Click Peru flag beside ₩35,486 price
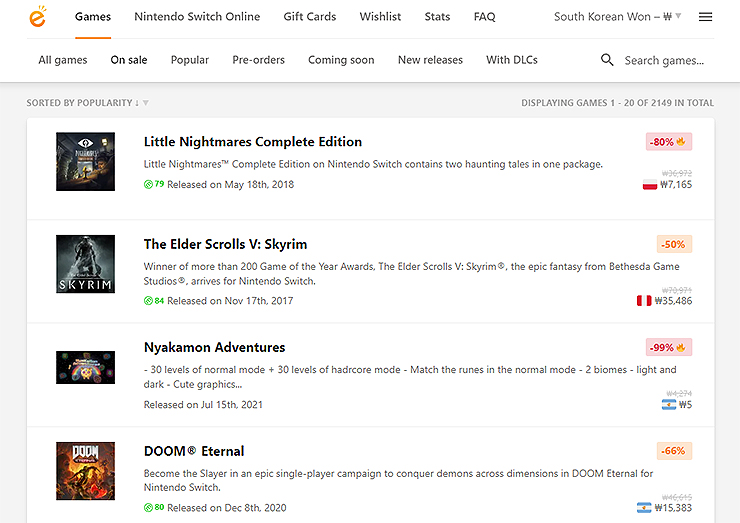Screen dimensions: 740x523 click(x=644, y=301)
